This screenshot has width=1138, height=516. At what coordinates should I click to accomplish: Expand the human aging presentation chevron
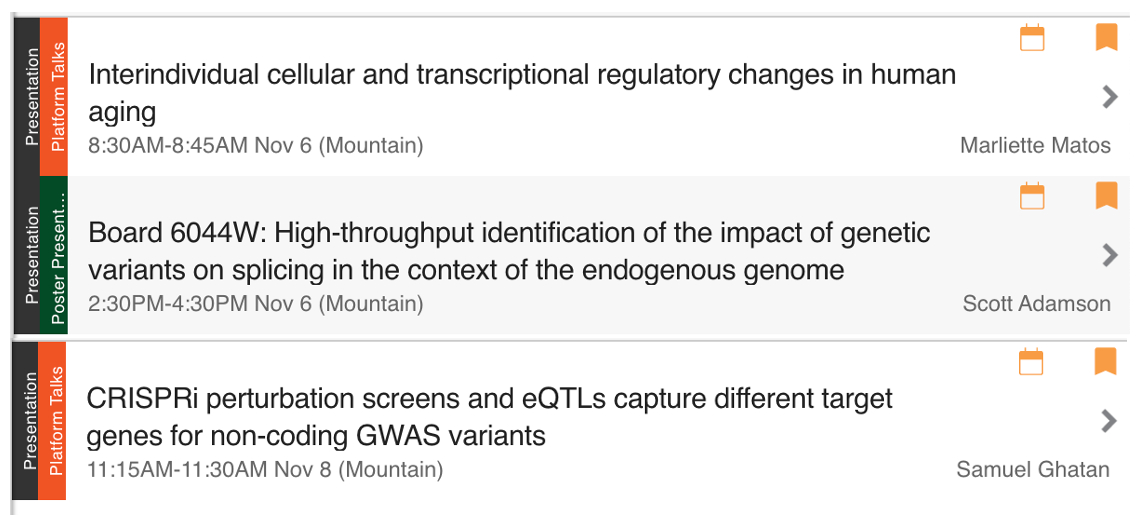click(x=1109, y=96)
